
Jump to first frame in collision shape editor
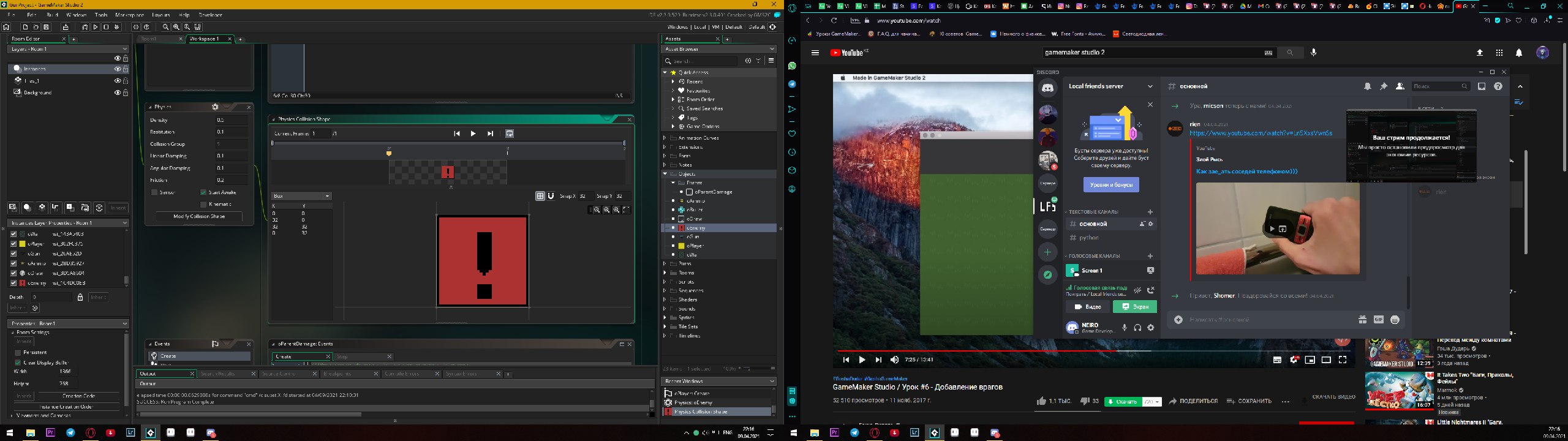point(456,134)
